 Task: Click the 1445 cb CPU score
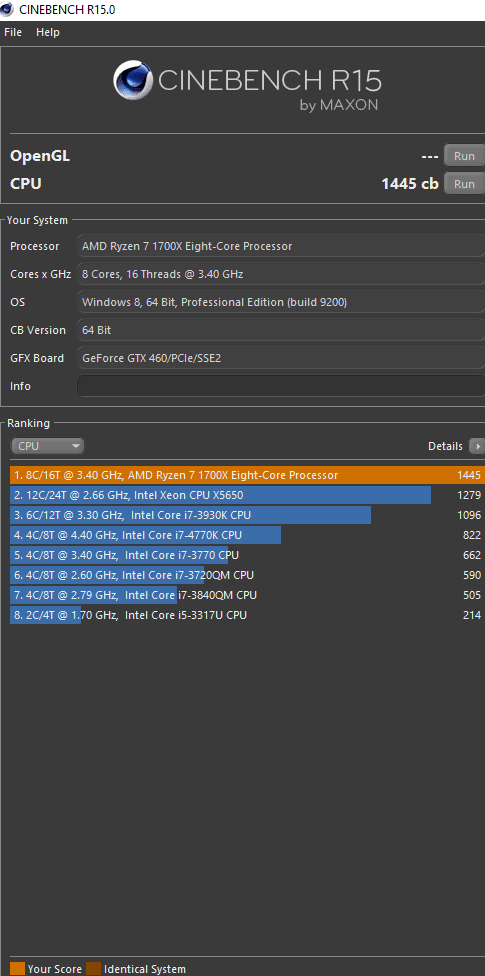pos(410,184)
